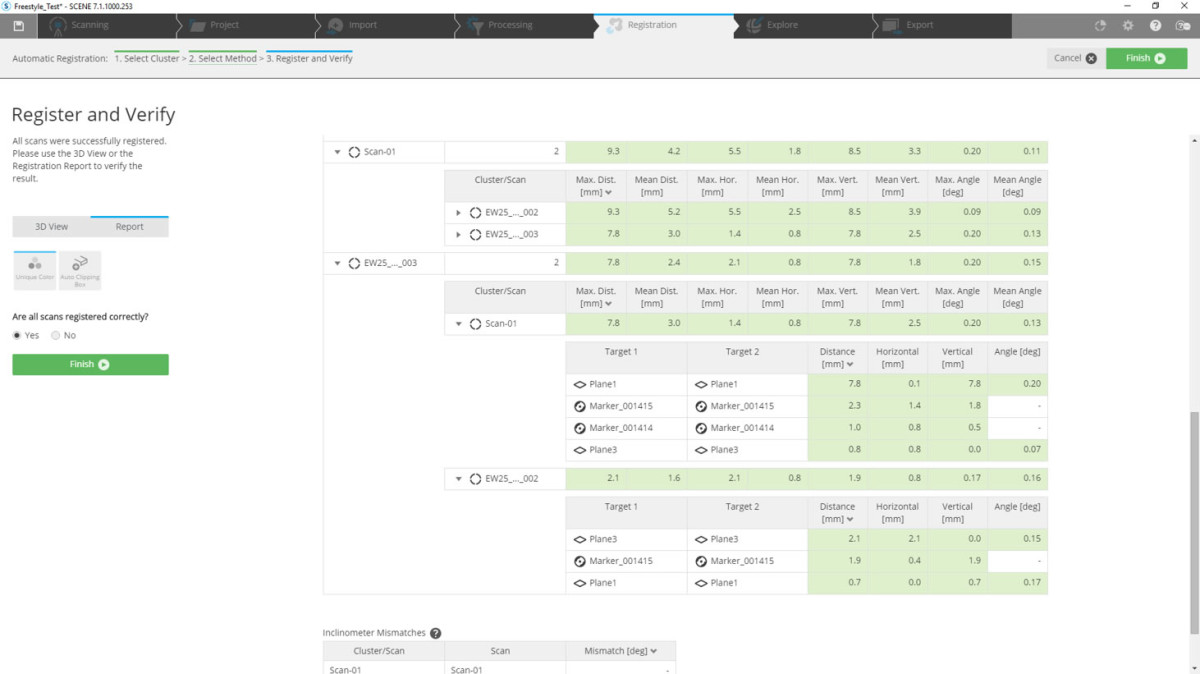
Task: Click the Inclinometer Mismatches help icon
Action: (436, 633)
